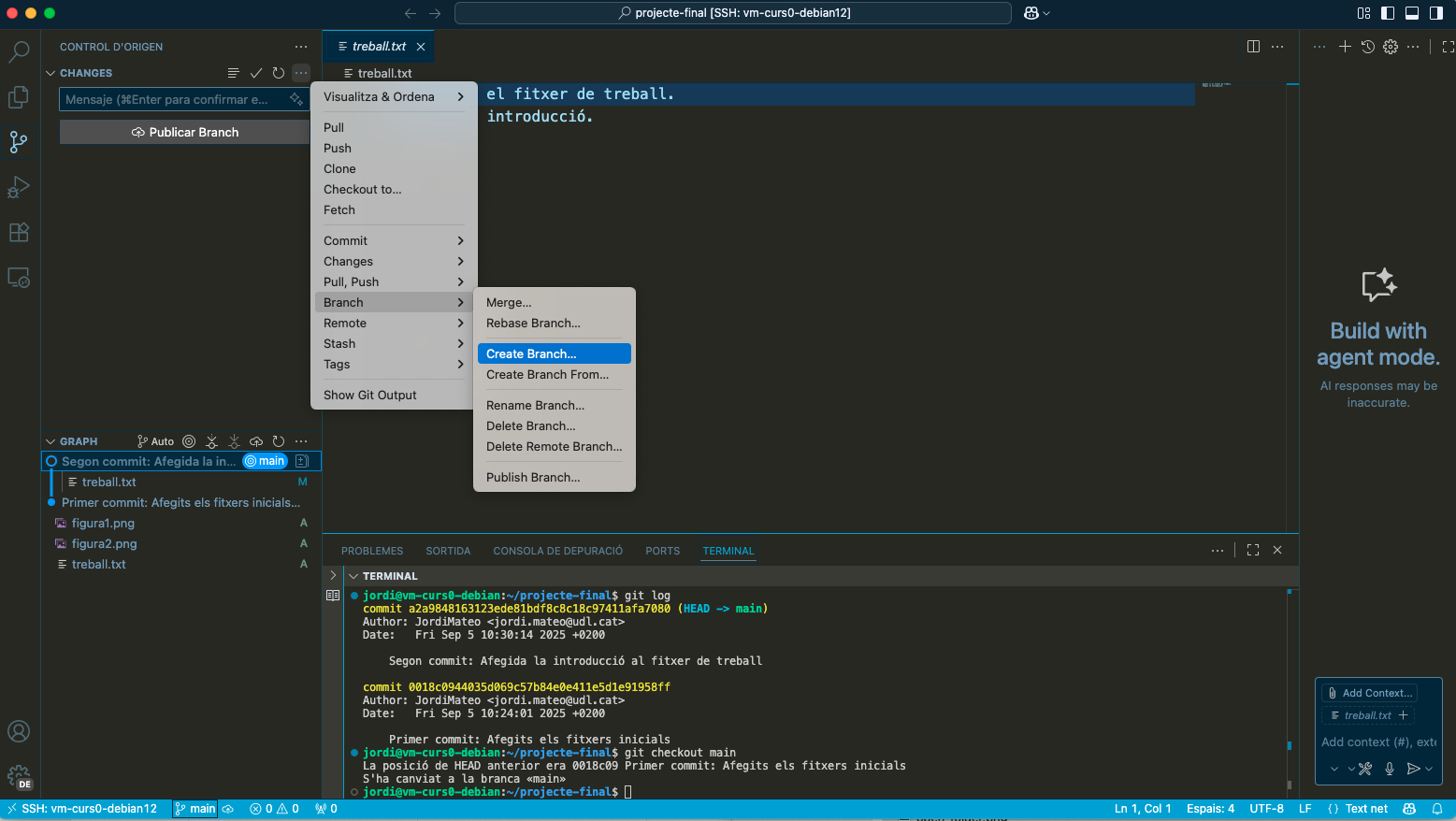Open the Search view in activity bar
Image resolution: width=1456 pixels, height=821 pixels.
(x=19, y=51)
